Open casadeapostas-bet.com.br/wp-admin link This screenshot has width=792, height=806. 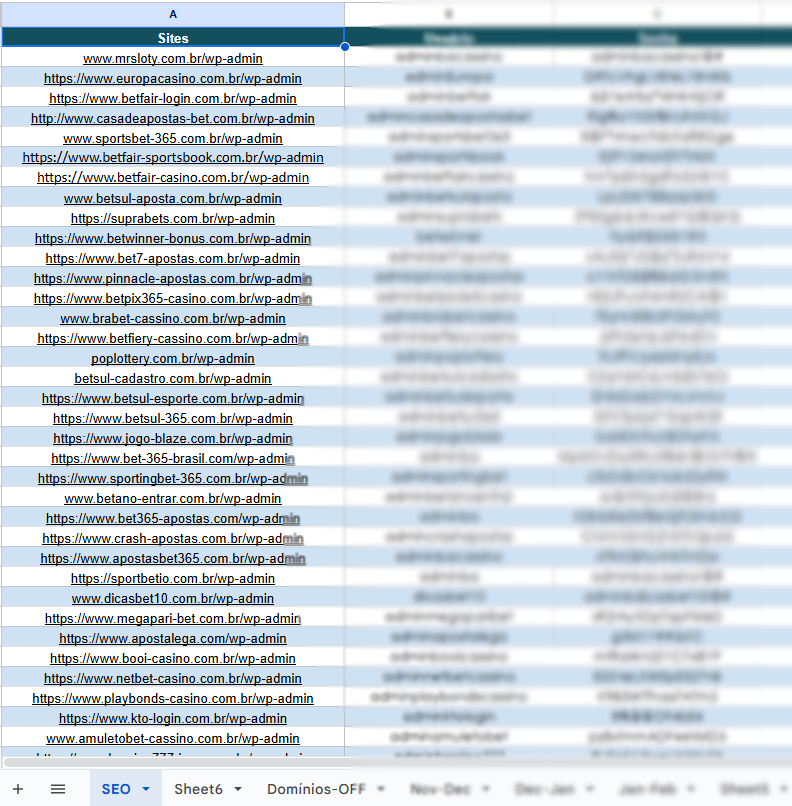click(173, 119)
